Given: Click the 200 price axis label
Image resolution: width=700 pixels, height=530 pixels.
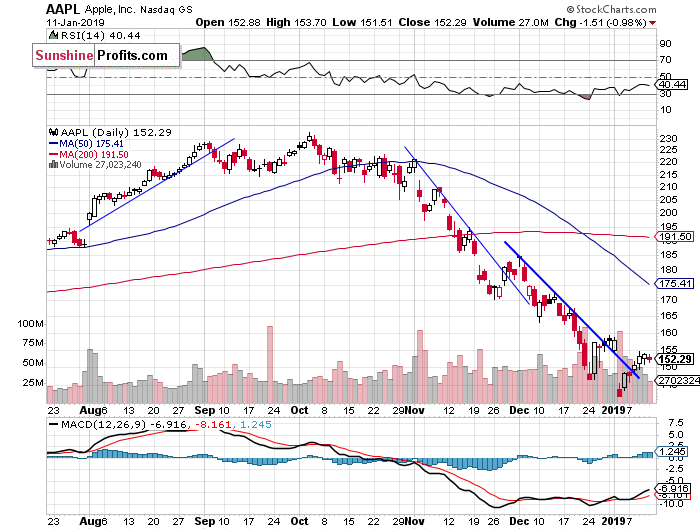Looking at the screenshot, I should [668, 213].
